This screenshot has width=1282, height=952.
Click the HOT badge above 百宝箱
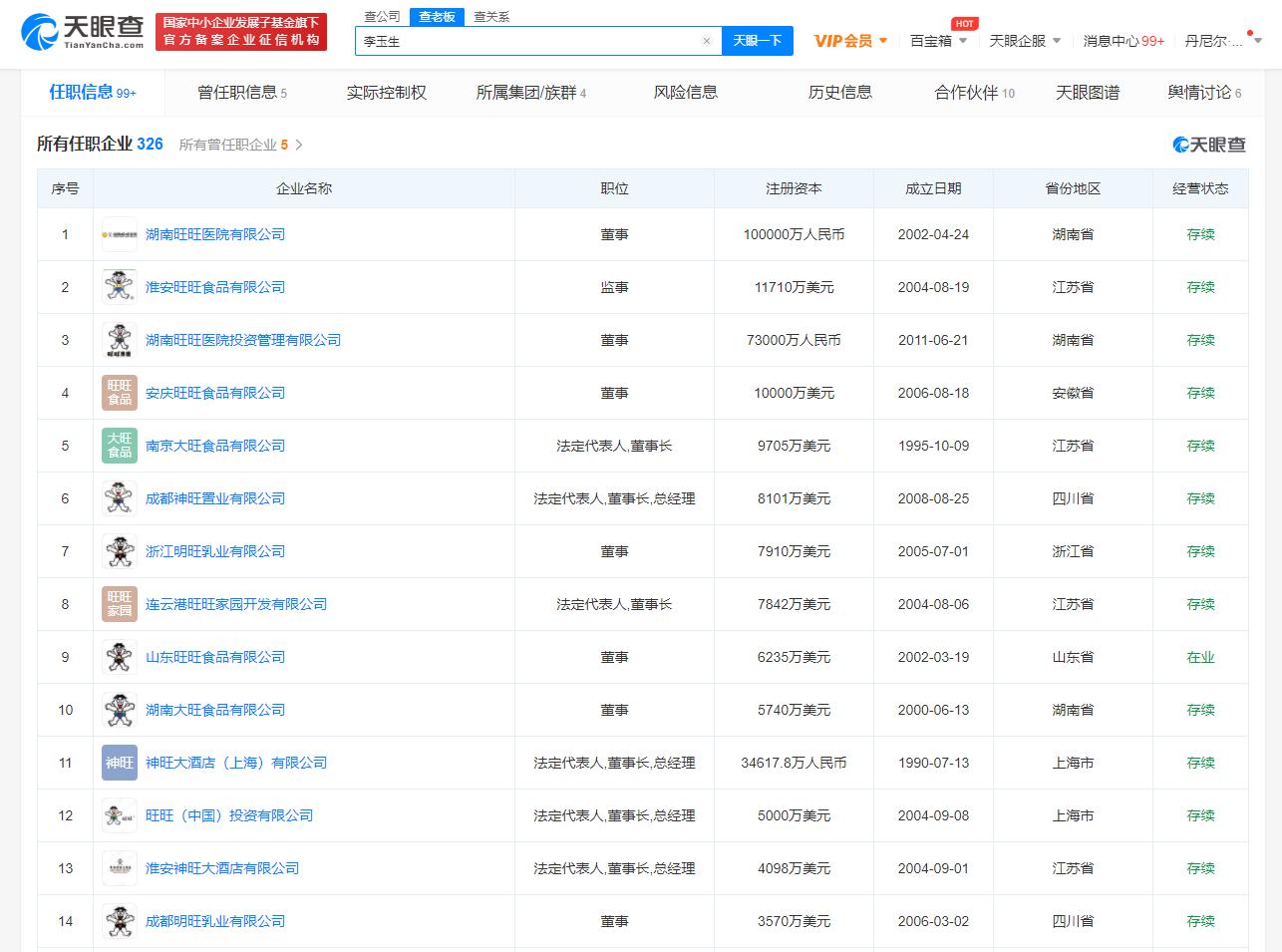[963, 22]
